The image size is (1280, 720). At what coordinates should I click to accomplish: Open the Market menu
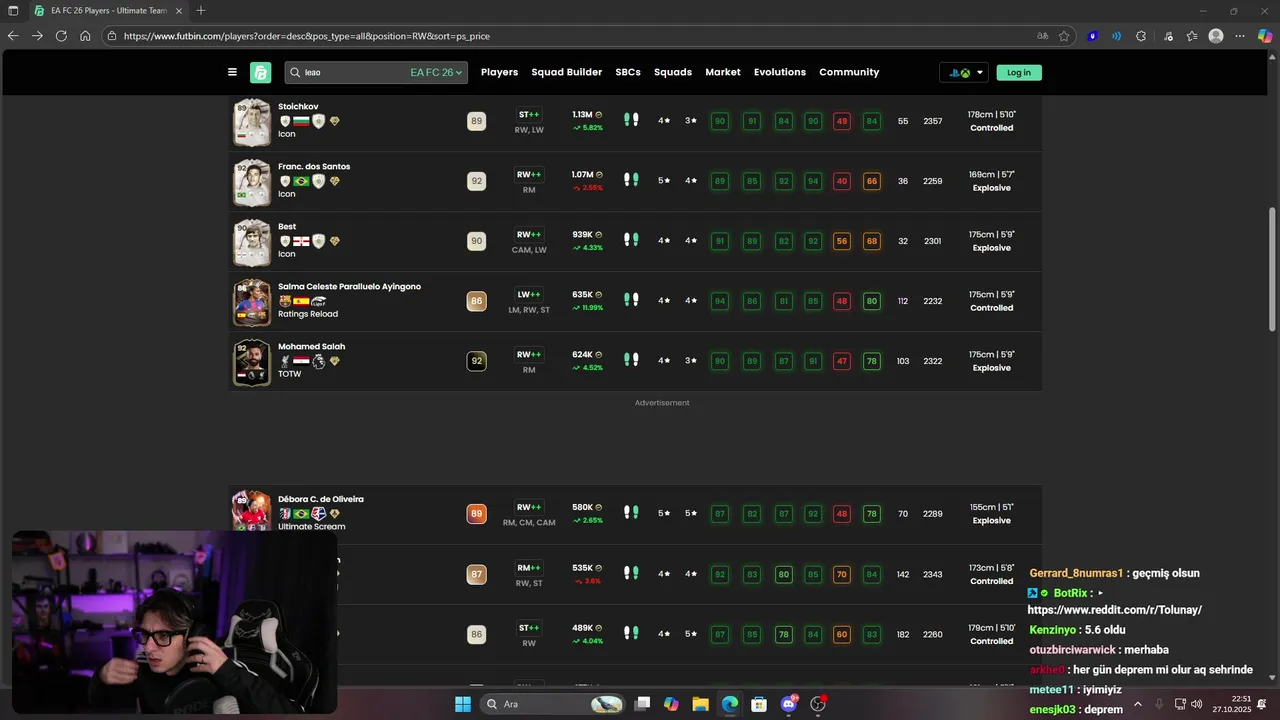click(x=723, y=72)
